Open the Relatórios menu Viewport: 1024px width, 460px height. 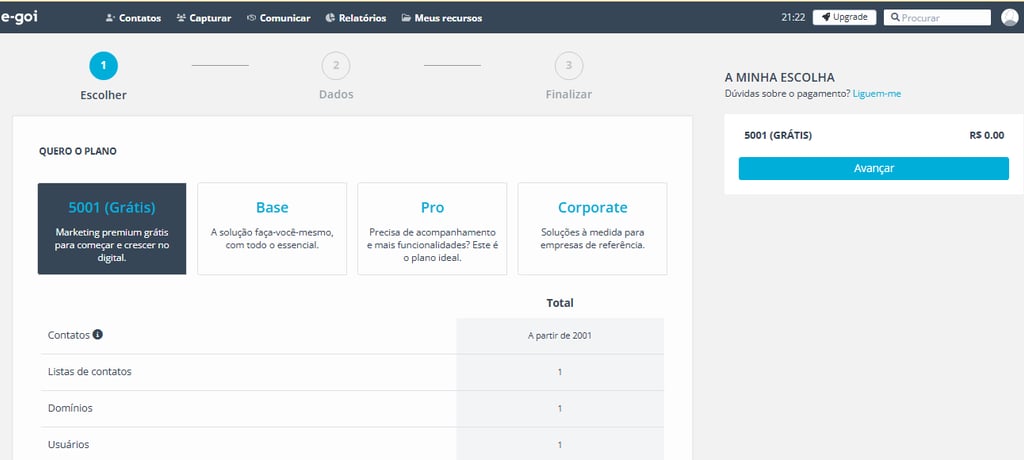(x=356, y=18)
